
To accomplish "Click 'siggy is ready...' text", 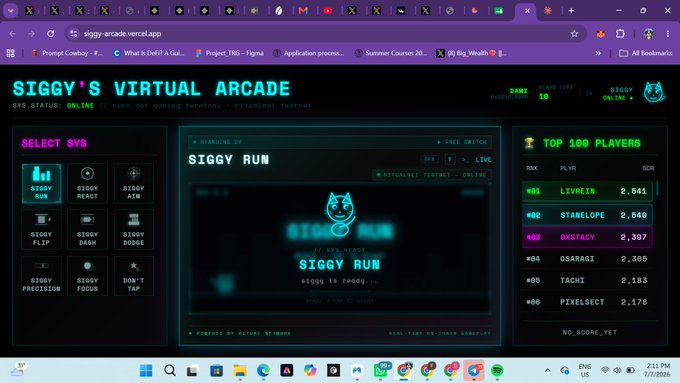I will [340, 281].
